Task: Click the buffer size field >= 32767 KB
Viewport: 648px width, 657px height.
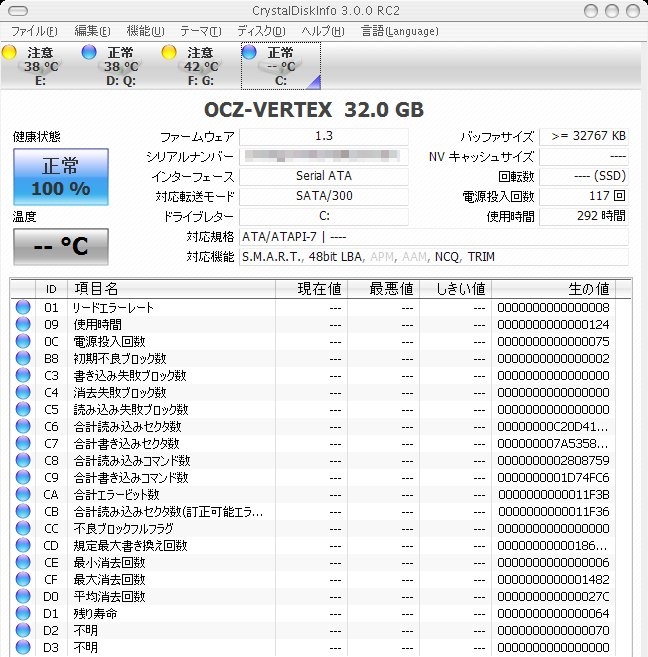Action: (584, 136)
